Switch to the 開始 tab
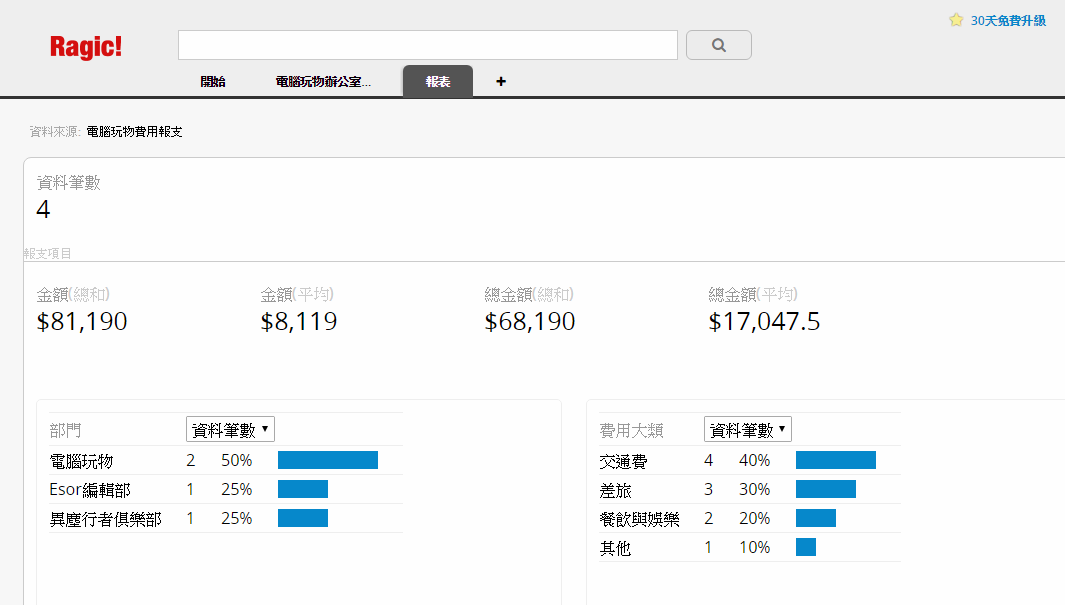 pyautogui.click(x=212, y=81)
